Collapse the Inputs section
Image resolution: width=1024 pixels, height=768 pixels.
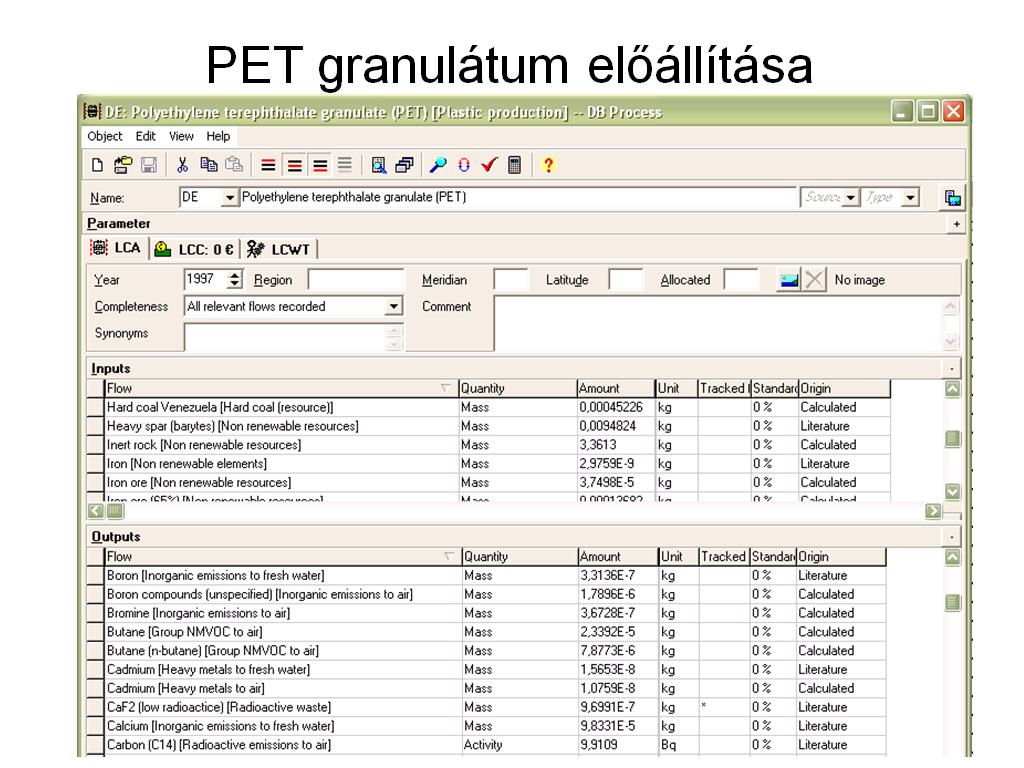952,369
